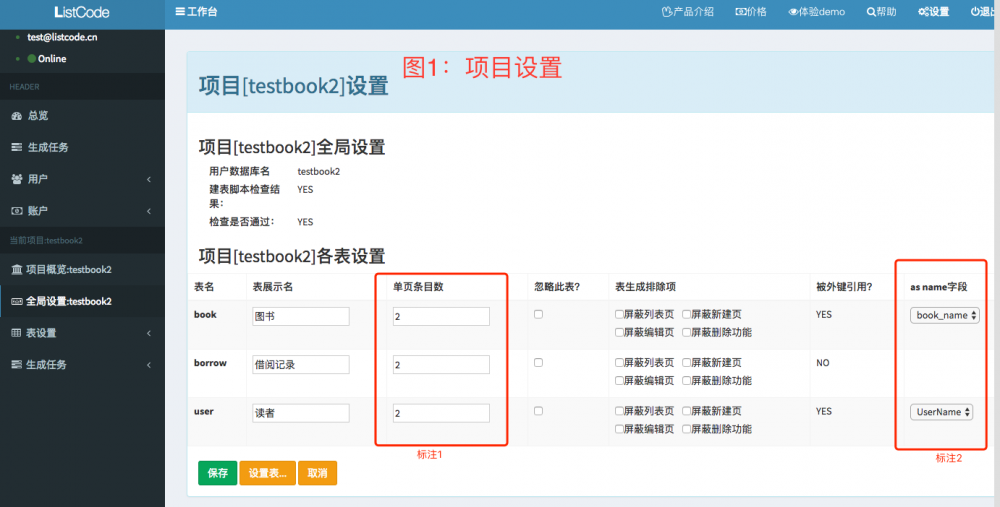
Task: Check 屏蔽新建页 for book table
Action: tap(686, 314)
